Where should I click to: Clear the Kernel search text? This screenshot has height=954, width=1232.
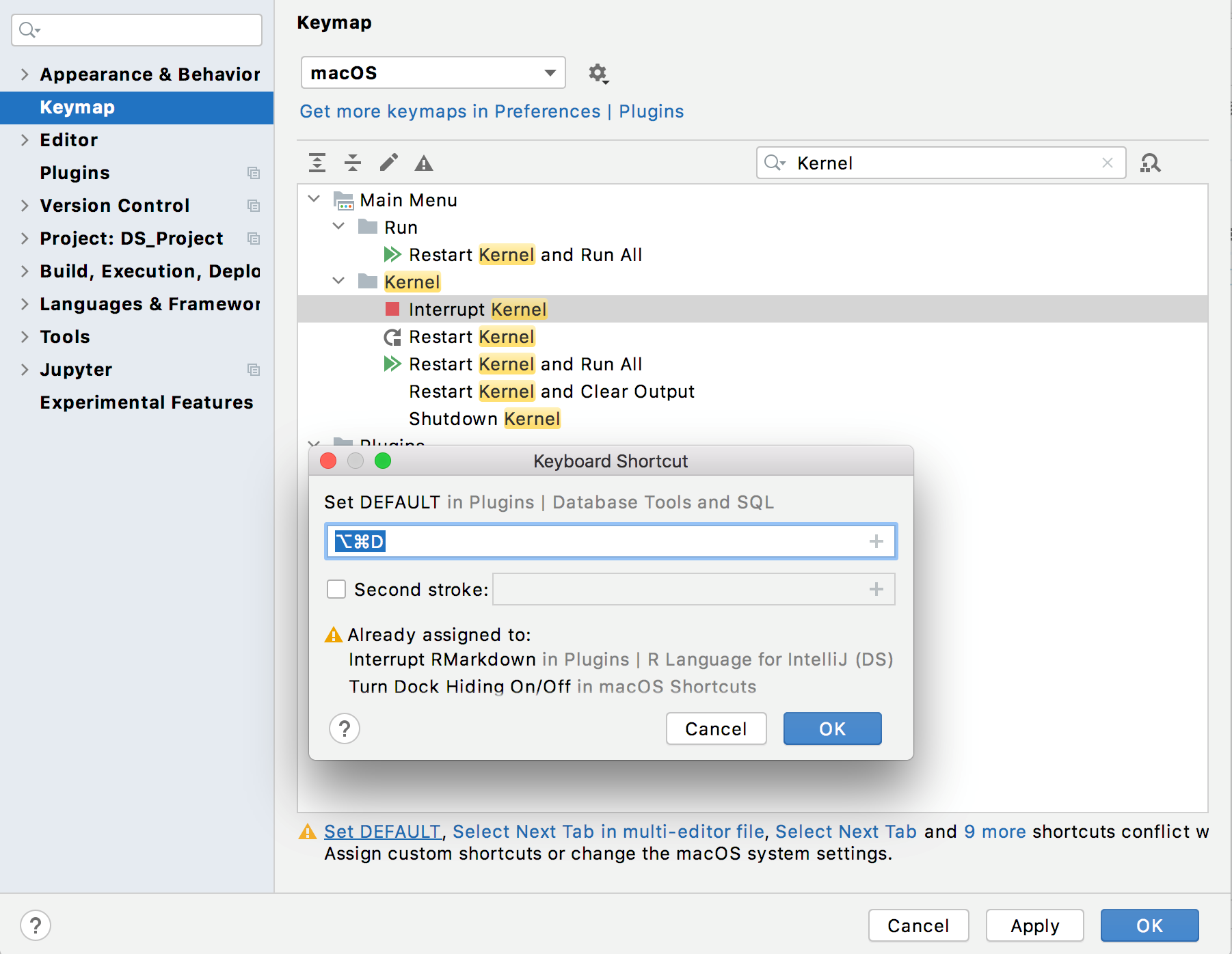pyautogui.click(x=1108, y=163)
